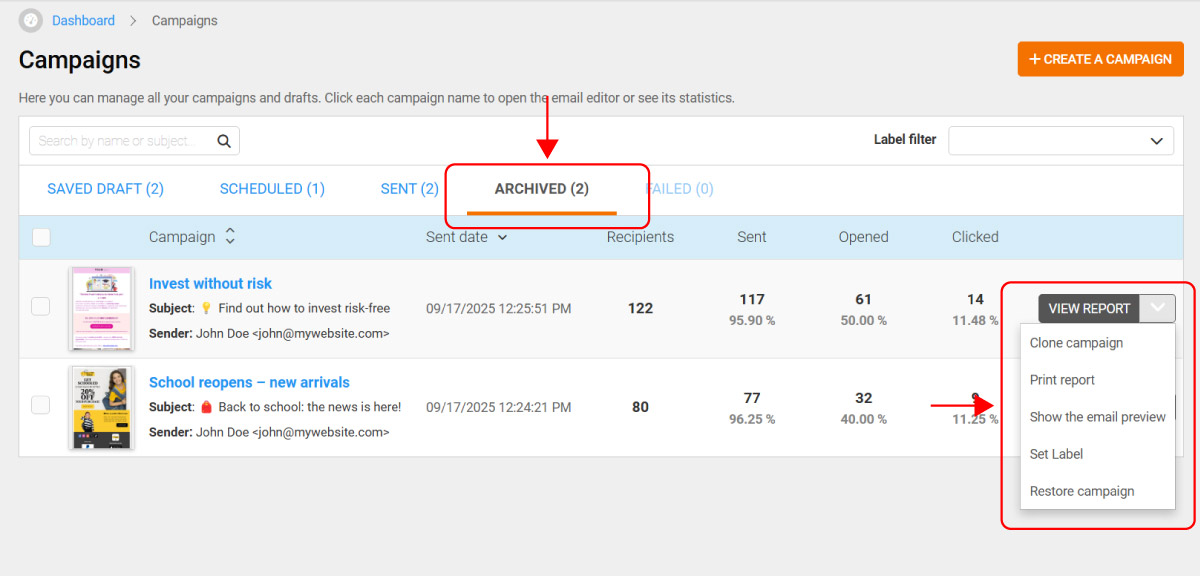Open the Invest without risk campaign link

coord(210,284)
